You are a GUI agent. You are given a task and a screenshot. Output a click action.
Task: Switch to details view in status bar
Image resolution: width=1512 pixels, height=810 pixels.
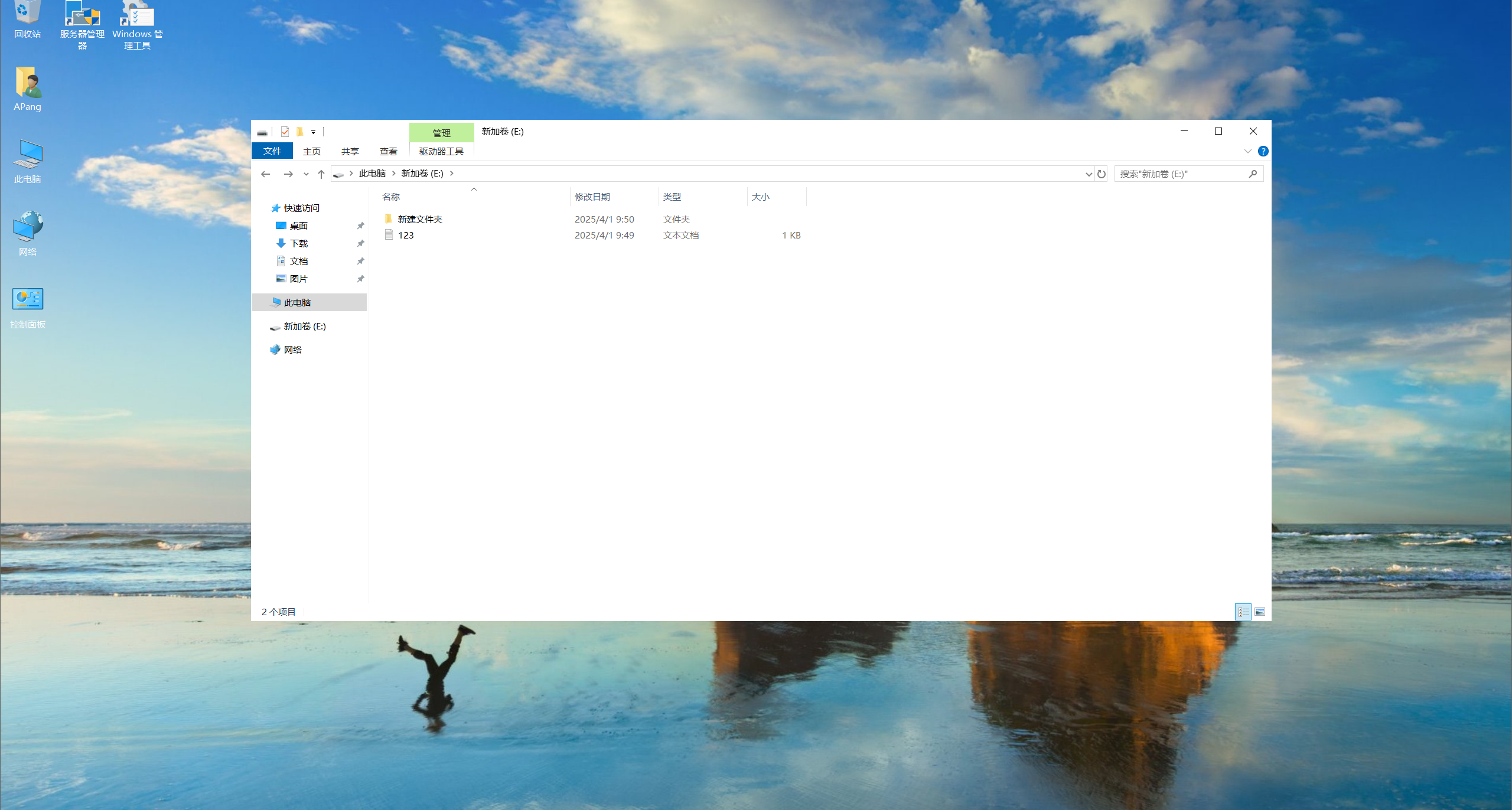click(1243, 612)
